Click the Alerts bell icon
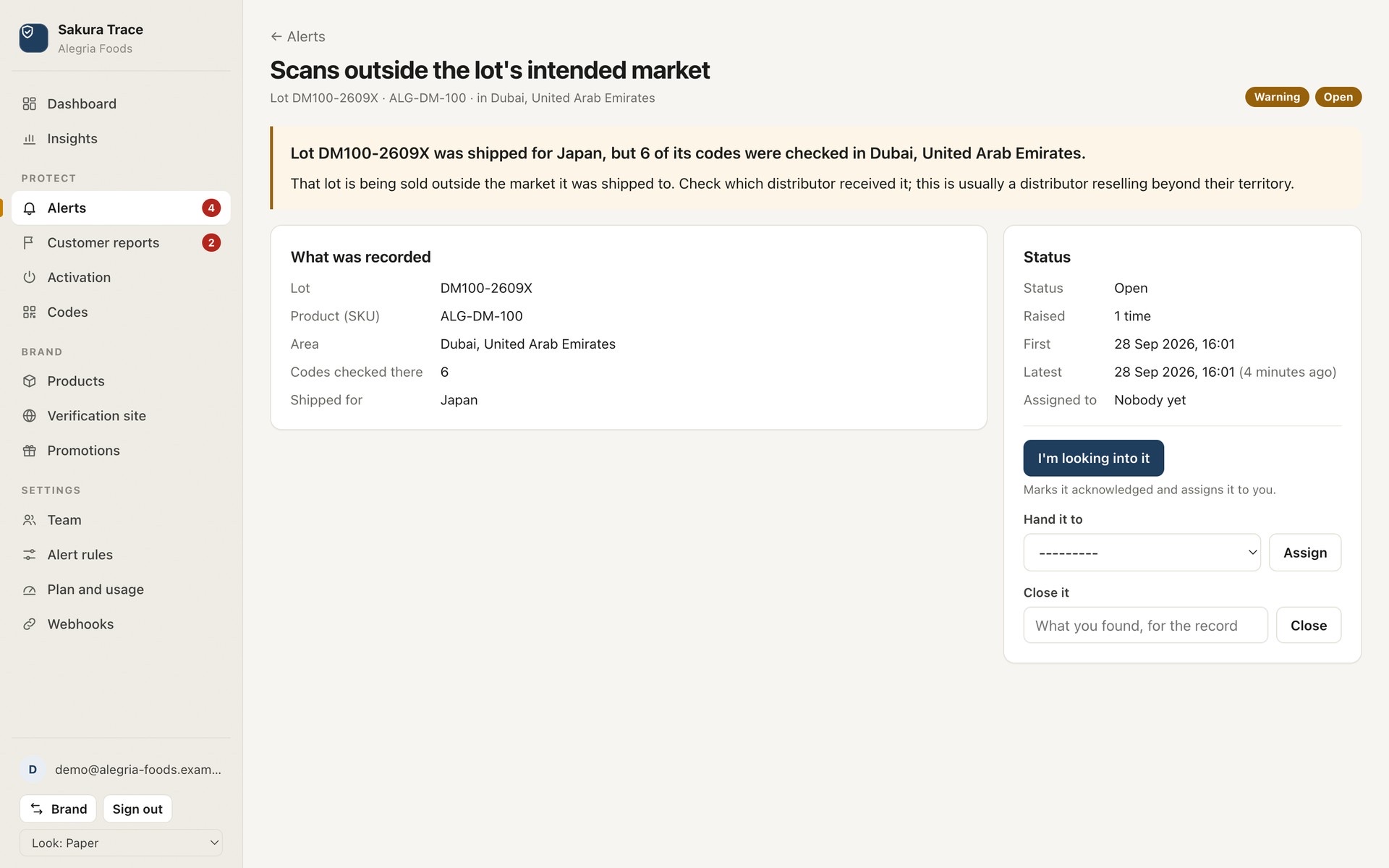Viewport: 1389px width, 868px height. (29, 208)
